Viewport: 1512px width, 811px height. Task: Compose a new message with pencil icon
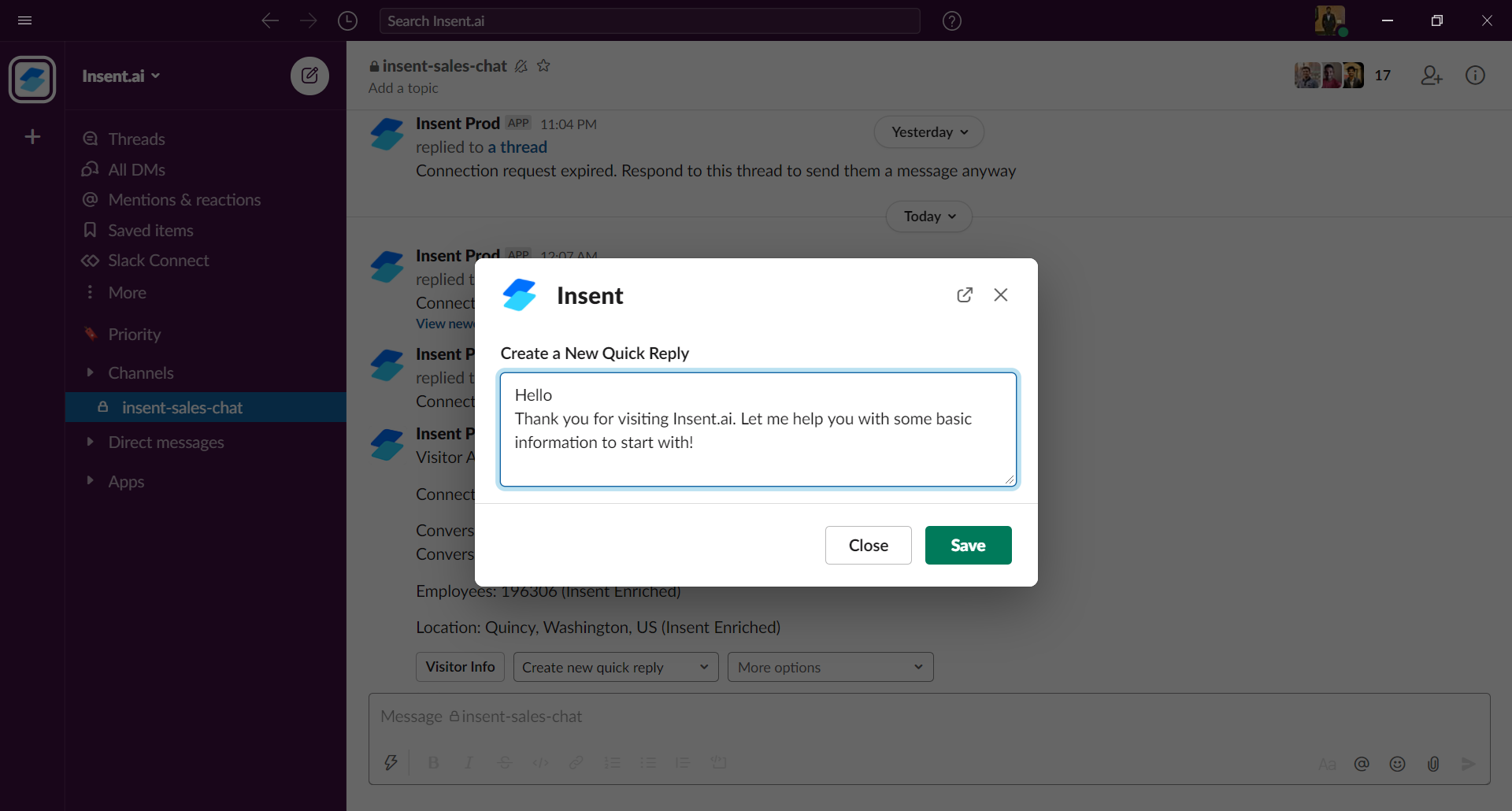pyautogui.click(x=309, y=76)
